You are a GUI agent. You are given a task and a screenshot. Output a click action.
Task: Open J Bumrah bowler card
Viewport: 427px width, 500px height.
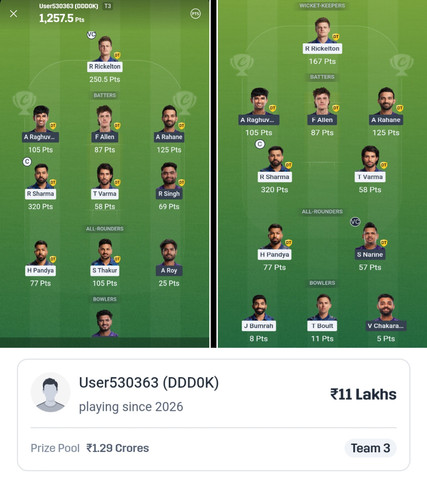[x=259, y=318]
